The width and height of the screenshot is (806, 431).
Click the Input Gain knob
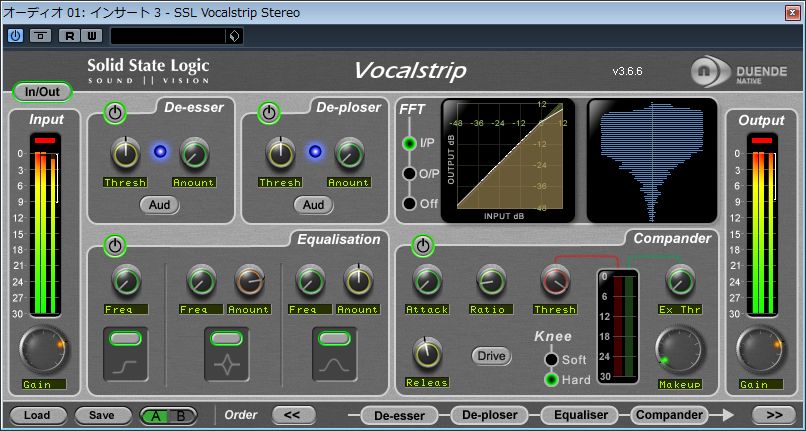click(x=43, y=350)
